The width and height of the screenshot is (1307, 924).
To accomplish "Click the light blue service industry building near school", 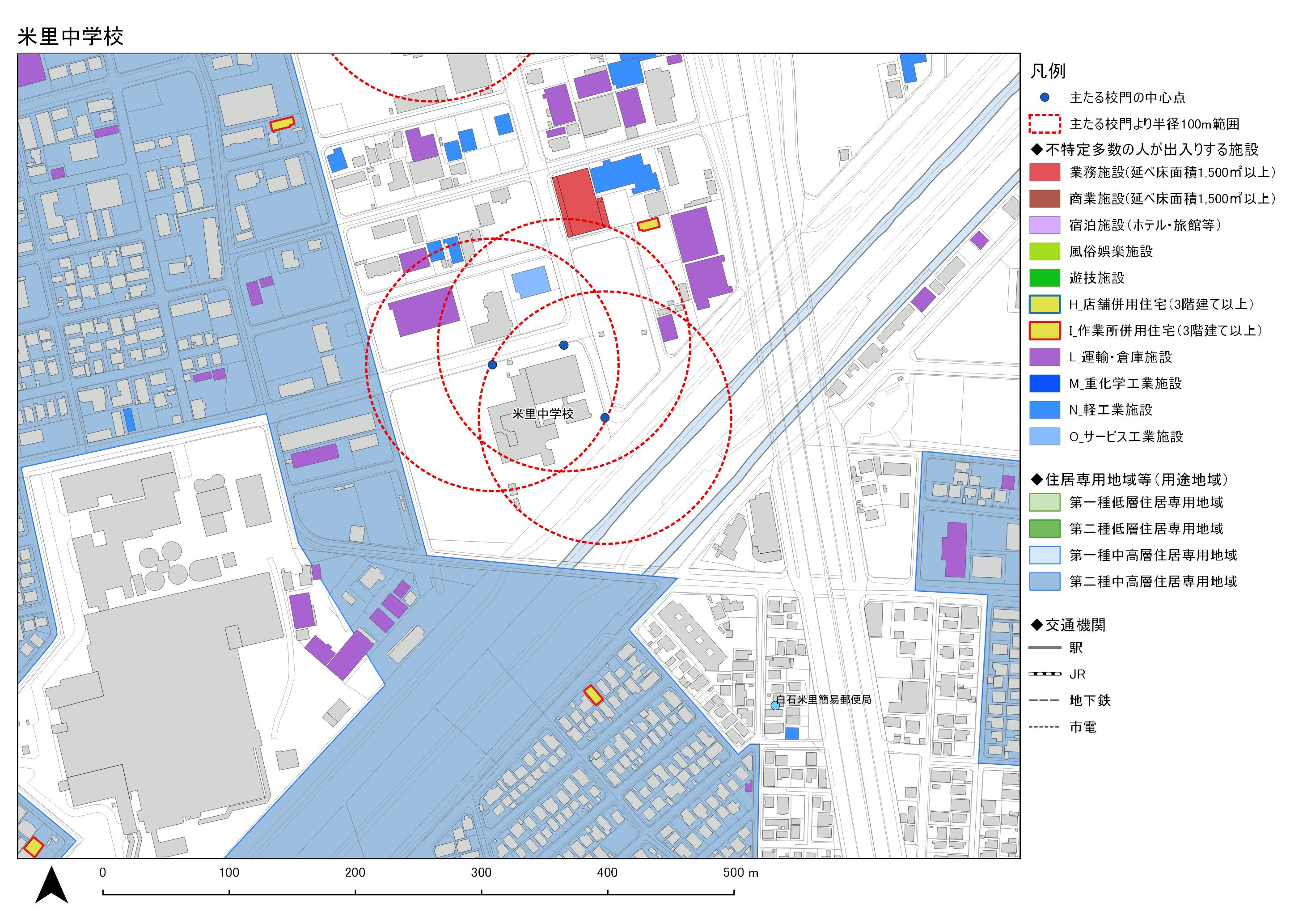I will 531,282.
